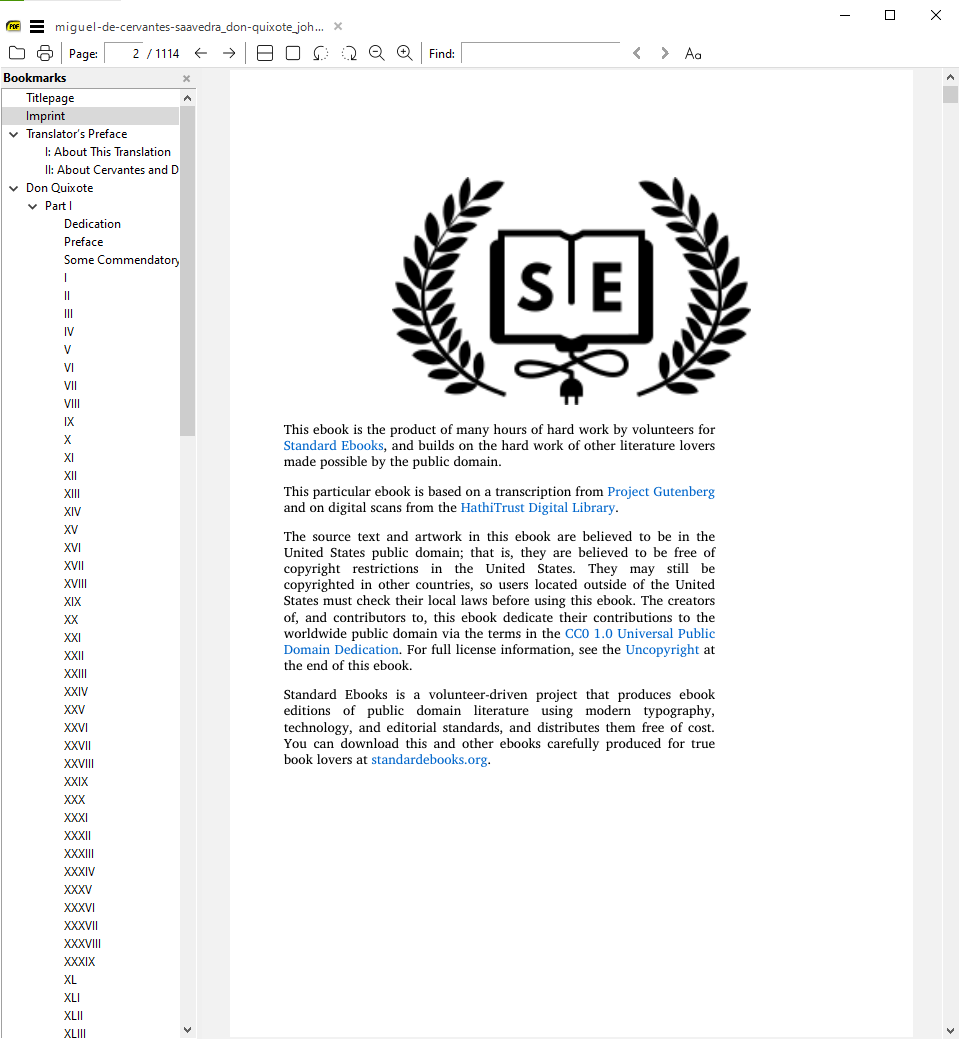Select the single page layout icon

292,53
